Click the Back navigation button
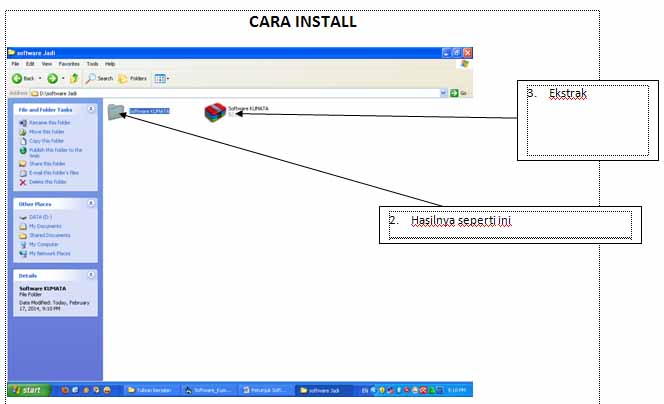Image resolution: width=664 pixels, height=404 pixels. click(23, 78)
